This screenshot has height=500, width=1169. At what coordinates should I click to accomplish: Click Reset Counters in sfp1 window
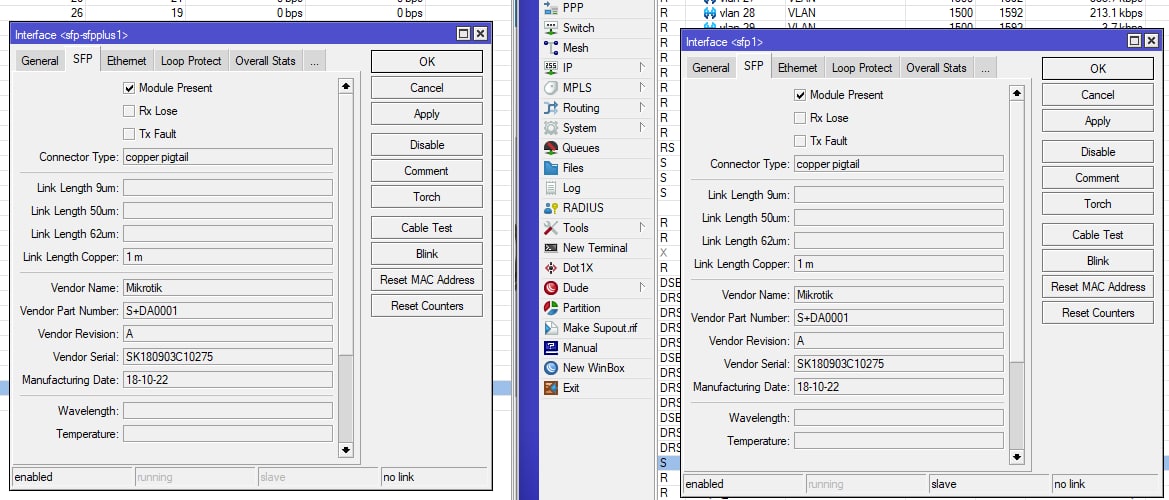(1097, 313)
